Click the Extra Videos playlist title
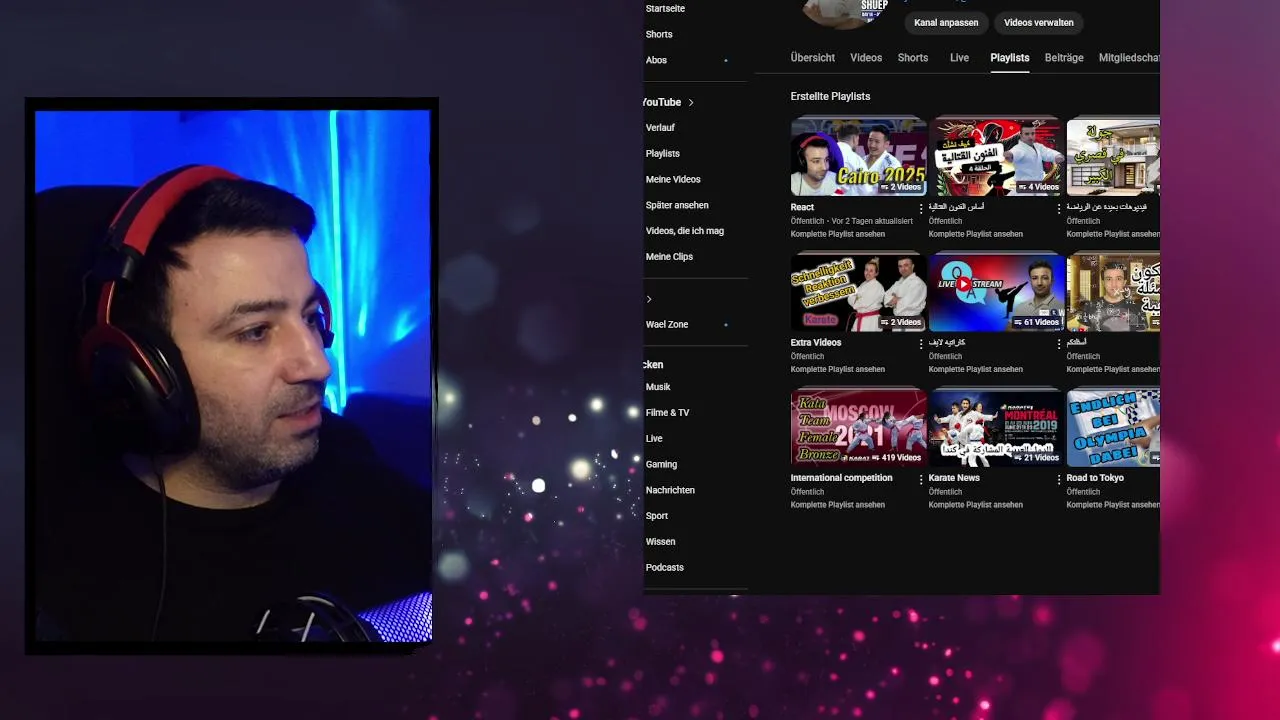Viewport: 1280px width, 720px height. click(x=816, y=343)
